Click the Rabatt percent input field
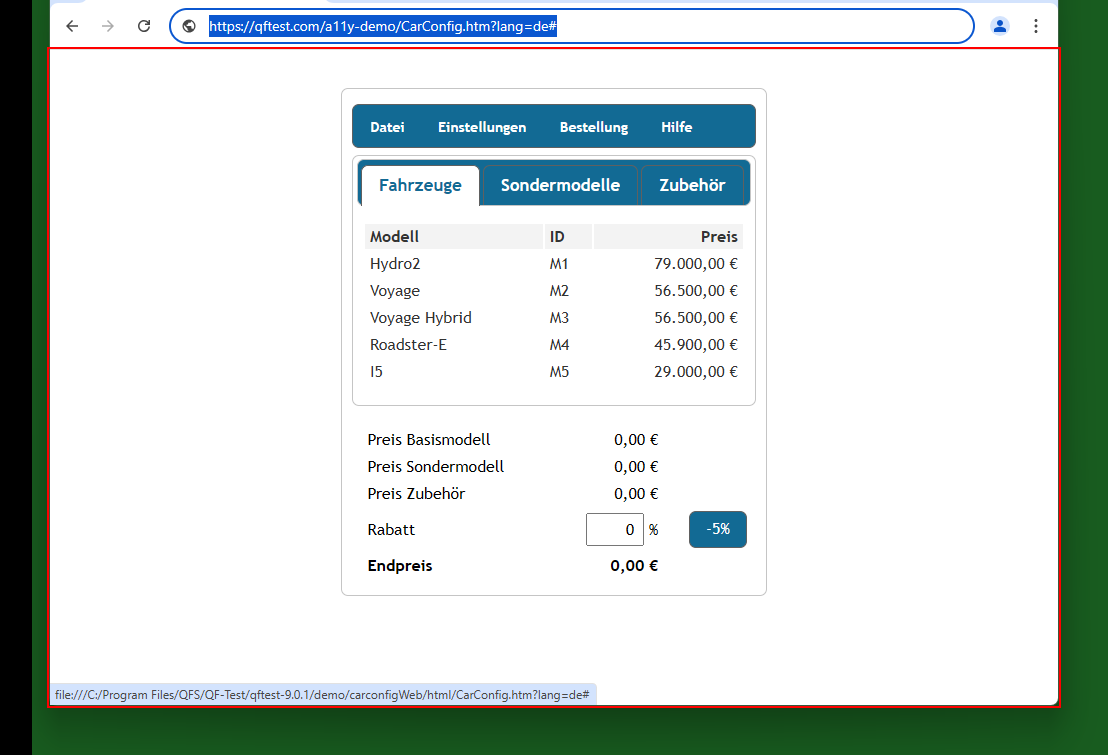Screen dimensions: 1108x755 [614, 529]
